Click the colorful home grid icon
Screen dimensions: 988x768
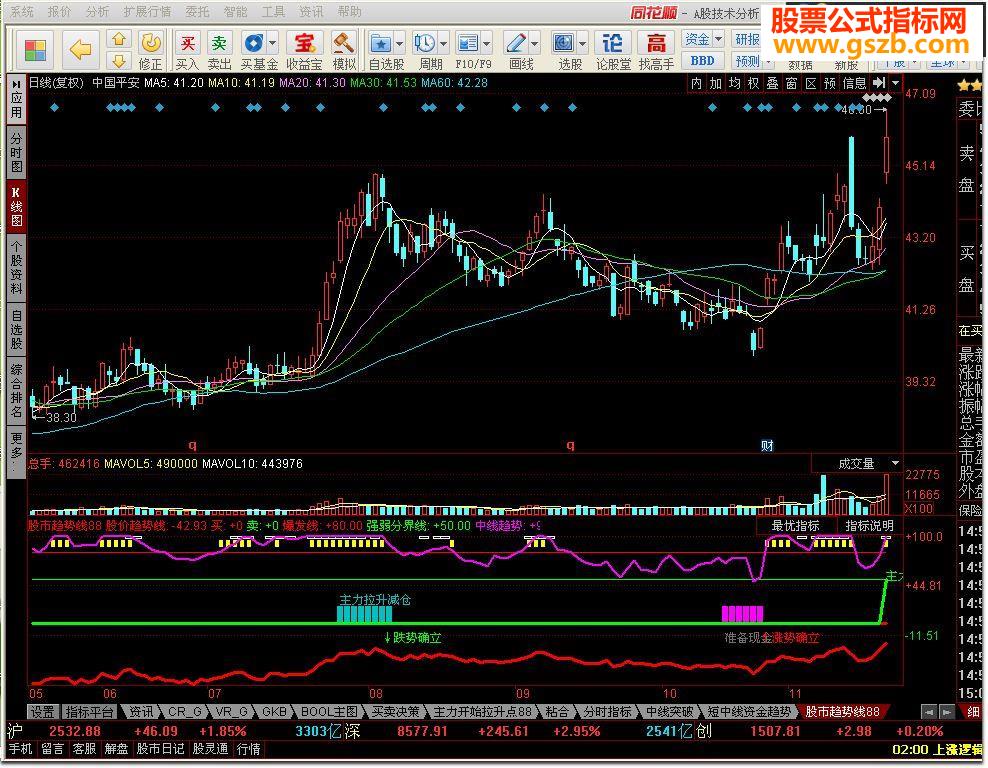(36, 50)
